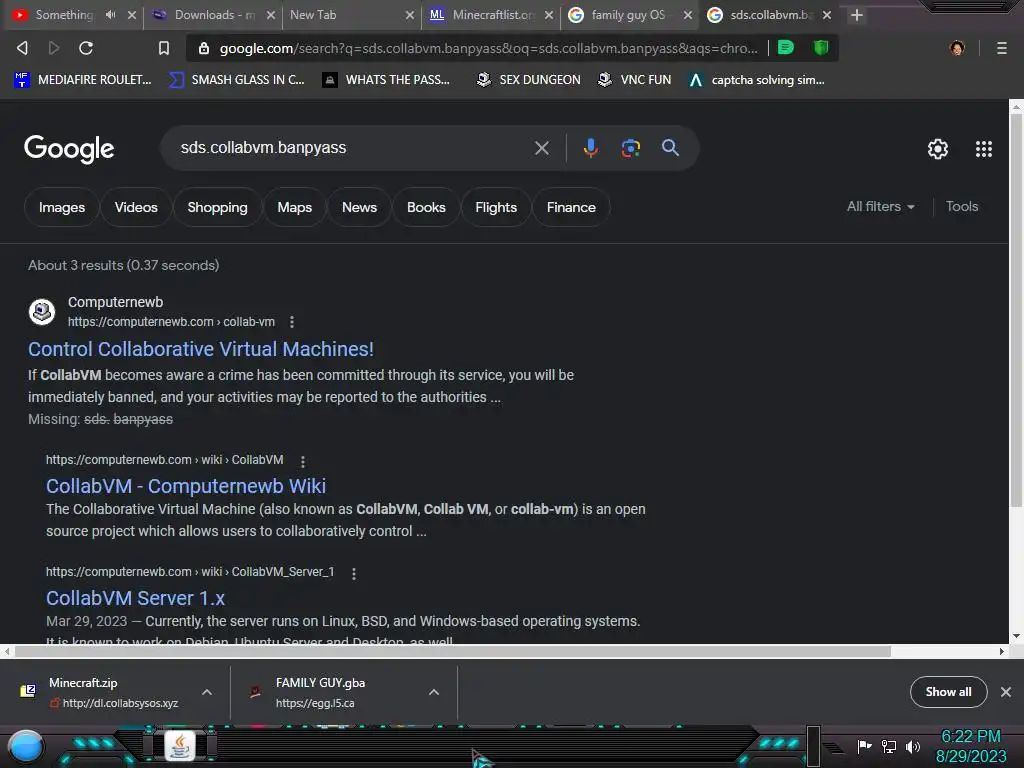Open the Action Center flag tray icon

[x=864, y=746]
